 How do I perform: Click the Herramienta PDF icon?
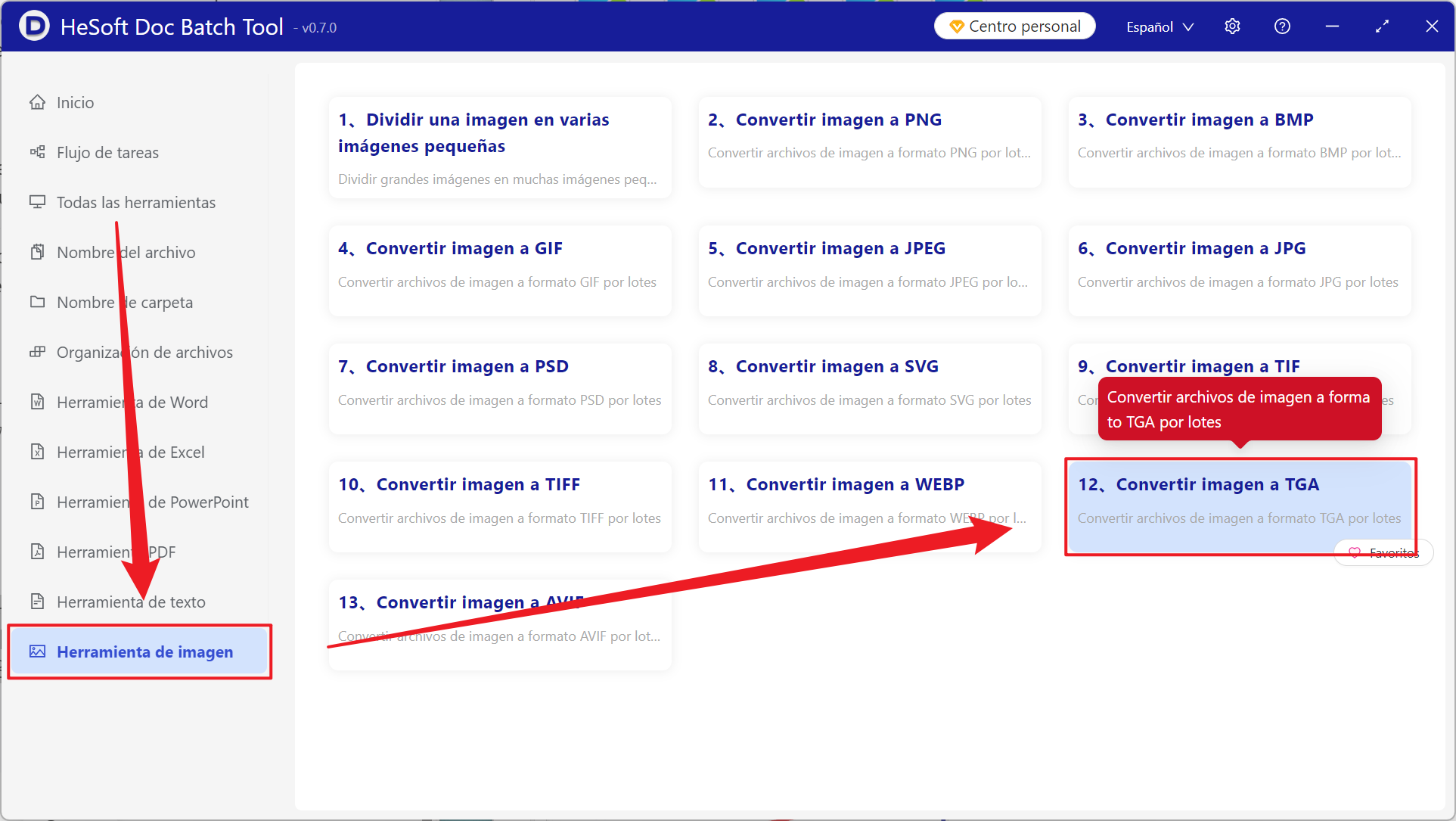[37, 552]
